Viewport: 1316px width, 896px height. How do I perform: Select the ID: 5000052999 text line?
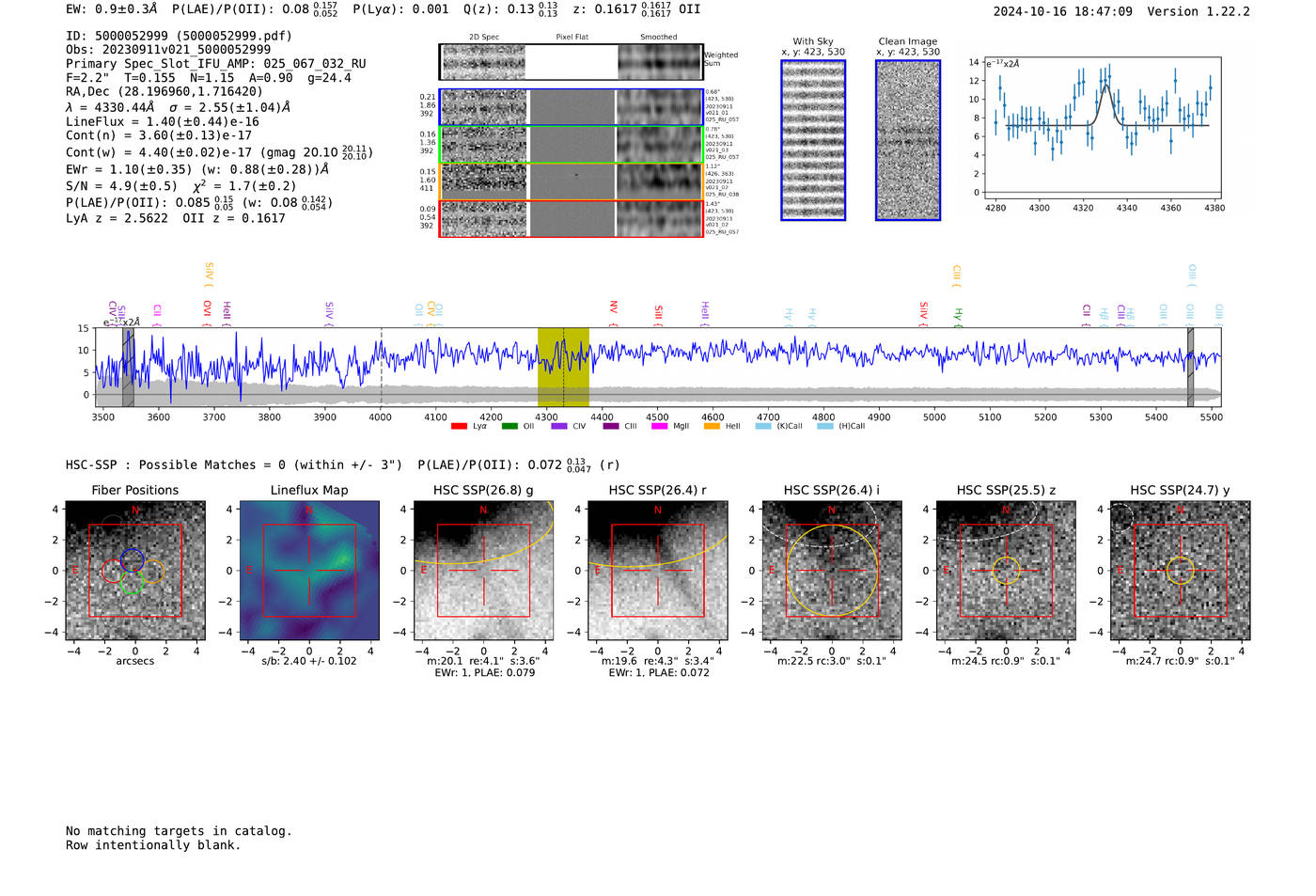pos(179,36)
